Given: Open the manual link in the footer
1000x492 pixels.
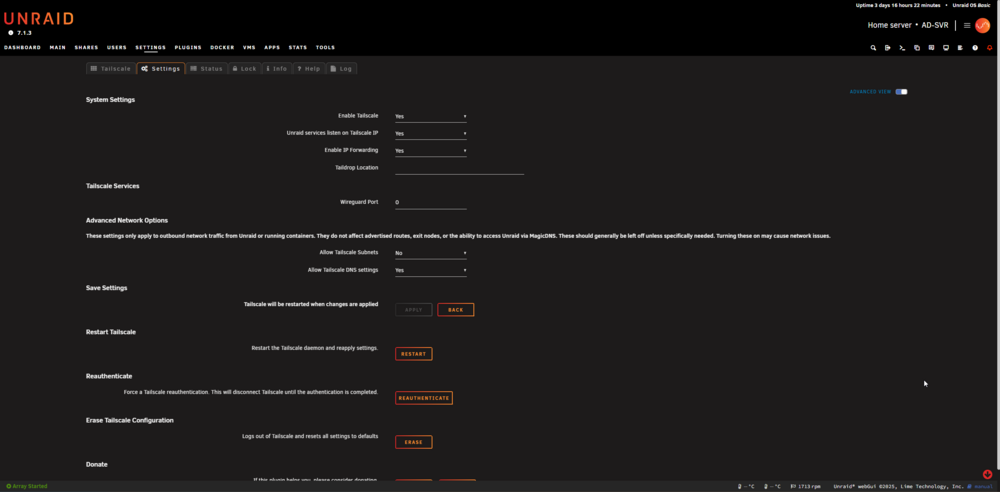Looking at the screenshot, I should (x=981, y=486).
